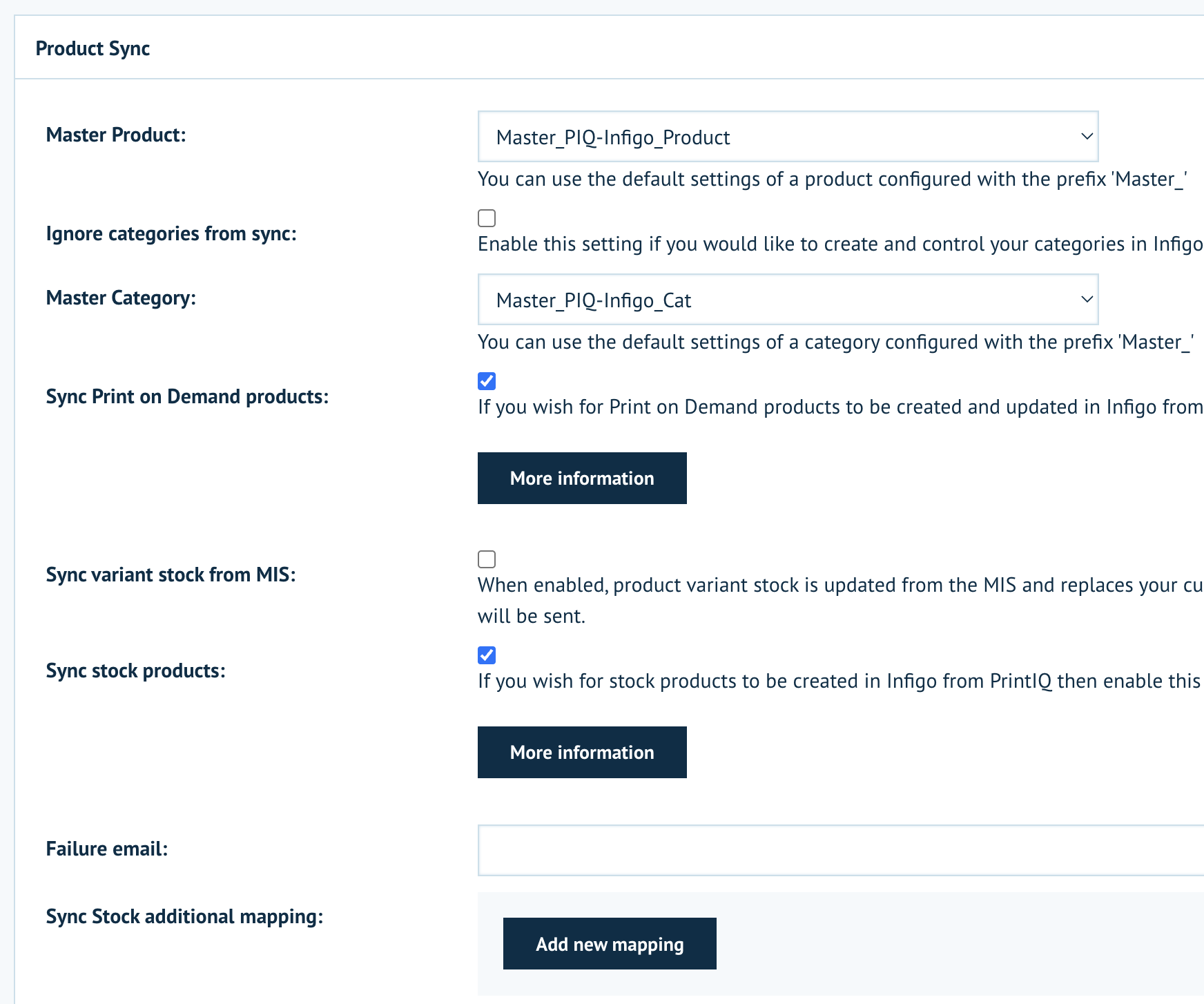Screen dimensions: 1204x1004
Task: Click More information below Print on Demand
Action: point(581,478)
